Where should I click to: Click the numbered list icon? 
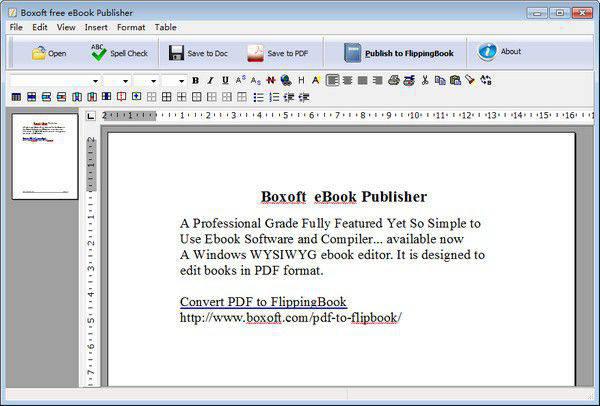point(274,98)
